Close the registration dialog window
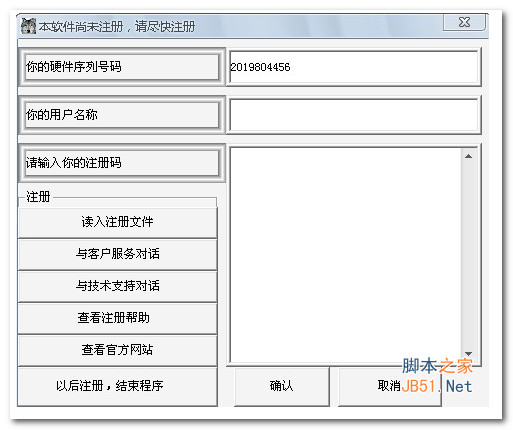The height and width of the screenshot is (430, 513). [464, 23]
